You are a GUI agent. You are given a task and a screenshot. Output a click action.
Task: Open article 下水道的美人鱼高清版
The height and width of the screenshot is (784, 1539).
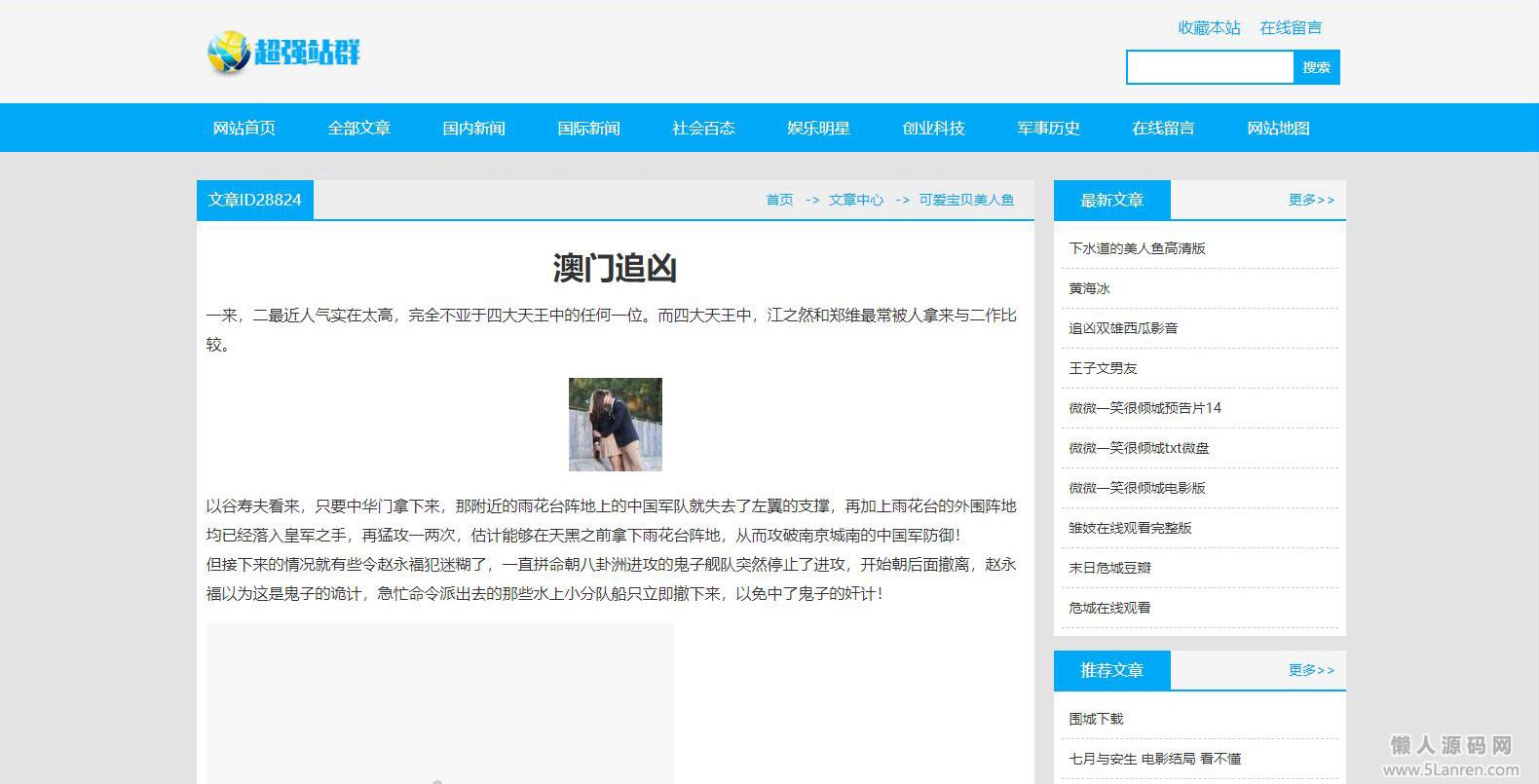tap(1137, 248)
